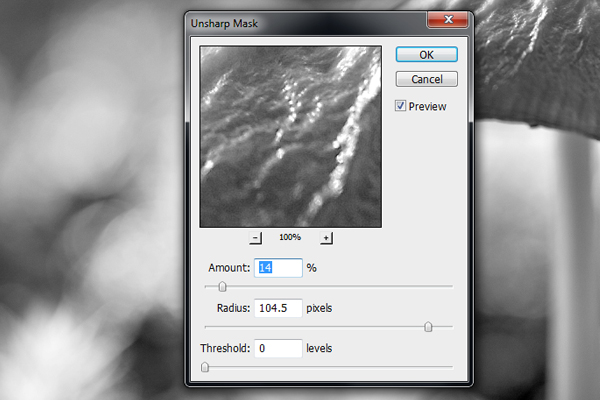Zoom out the filter preview with minus
This screenshot has width=600, height=400.
click(x=255, y=238)
